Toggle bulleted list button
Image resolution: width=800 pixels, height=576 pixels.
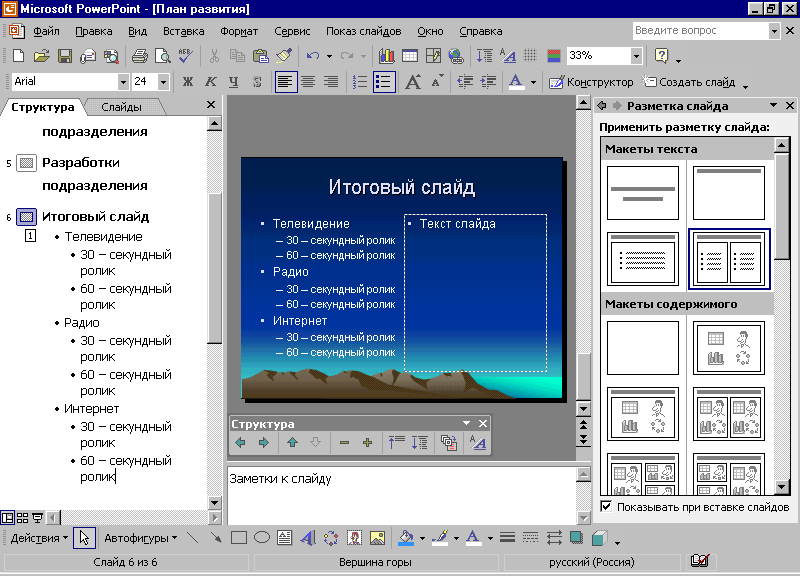384,82
